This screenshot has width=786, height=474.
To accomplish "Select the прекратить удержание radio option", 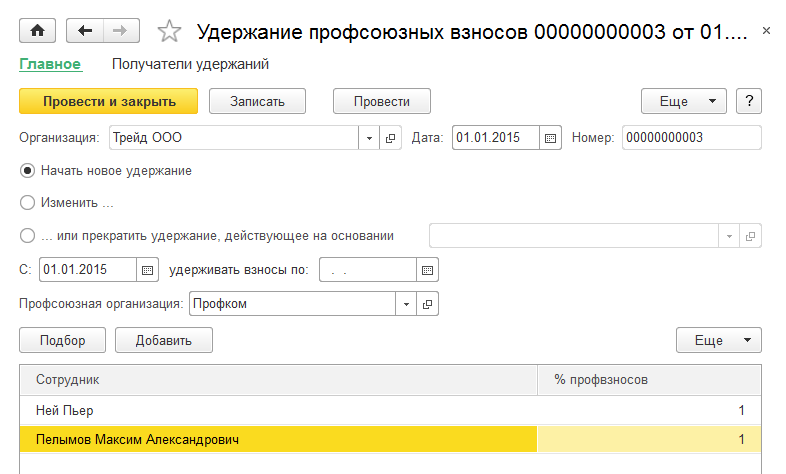I will pyautogui.click(x=28, y=236).
